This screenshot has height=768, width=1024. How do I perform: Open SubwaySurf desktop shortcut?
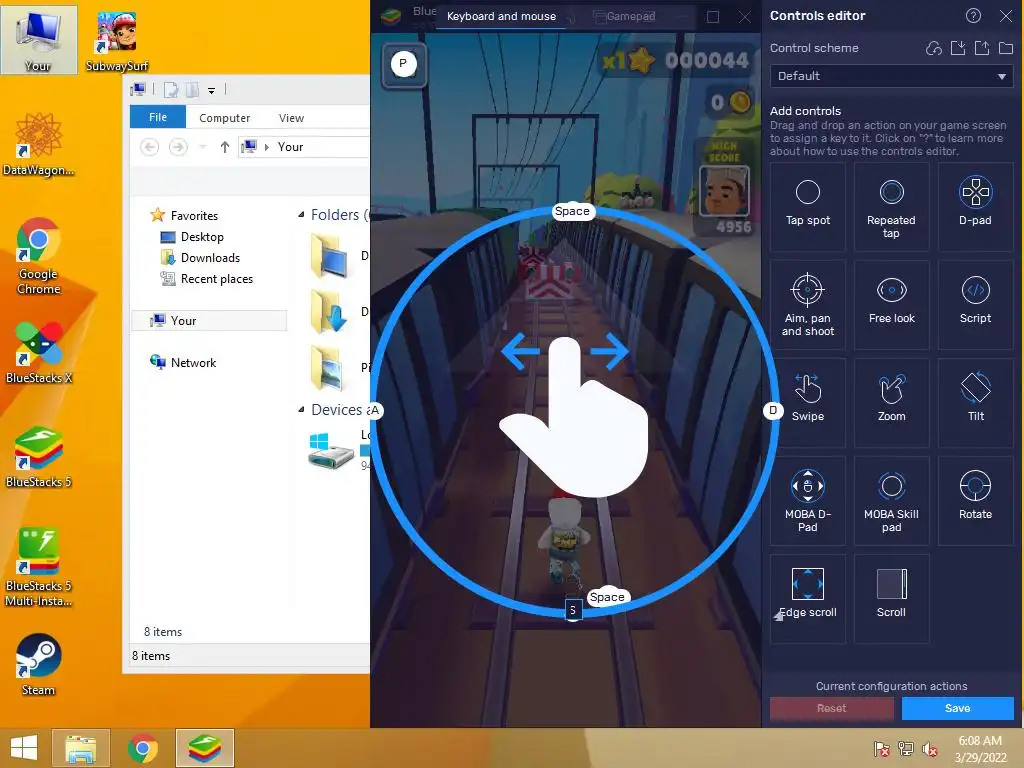point(116,41)
